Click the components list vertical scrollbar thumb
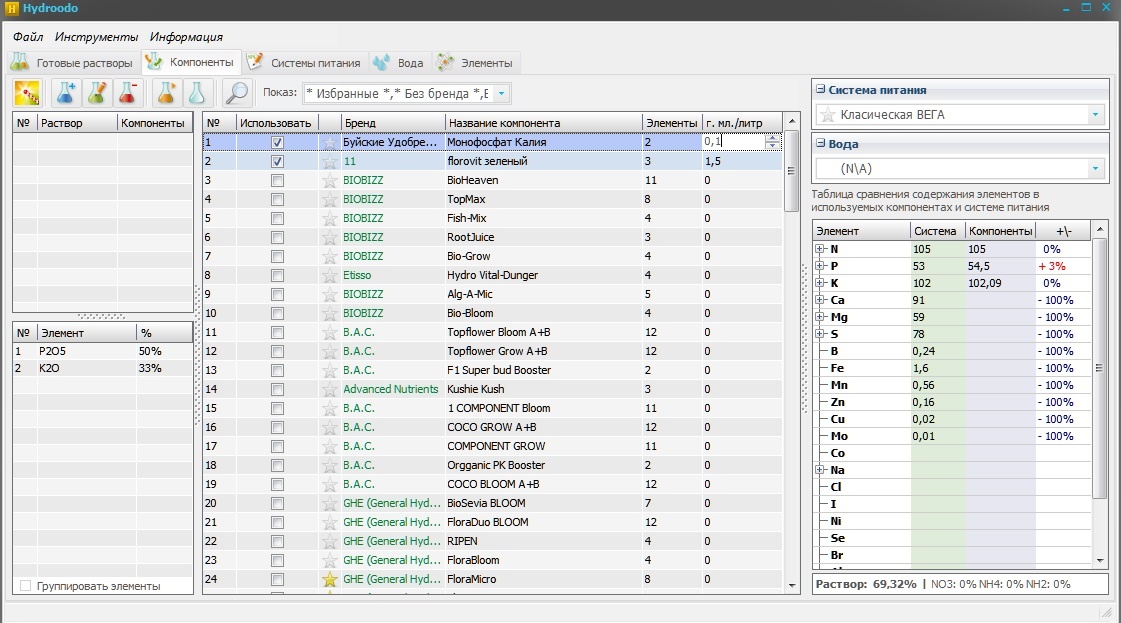This screenshot has width=1121, height=623. [791, 171]
